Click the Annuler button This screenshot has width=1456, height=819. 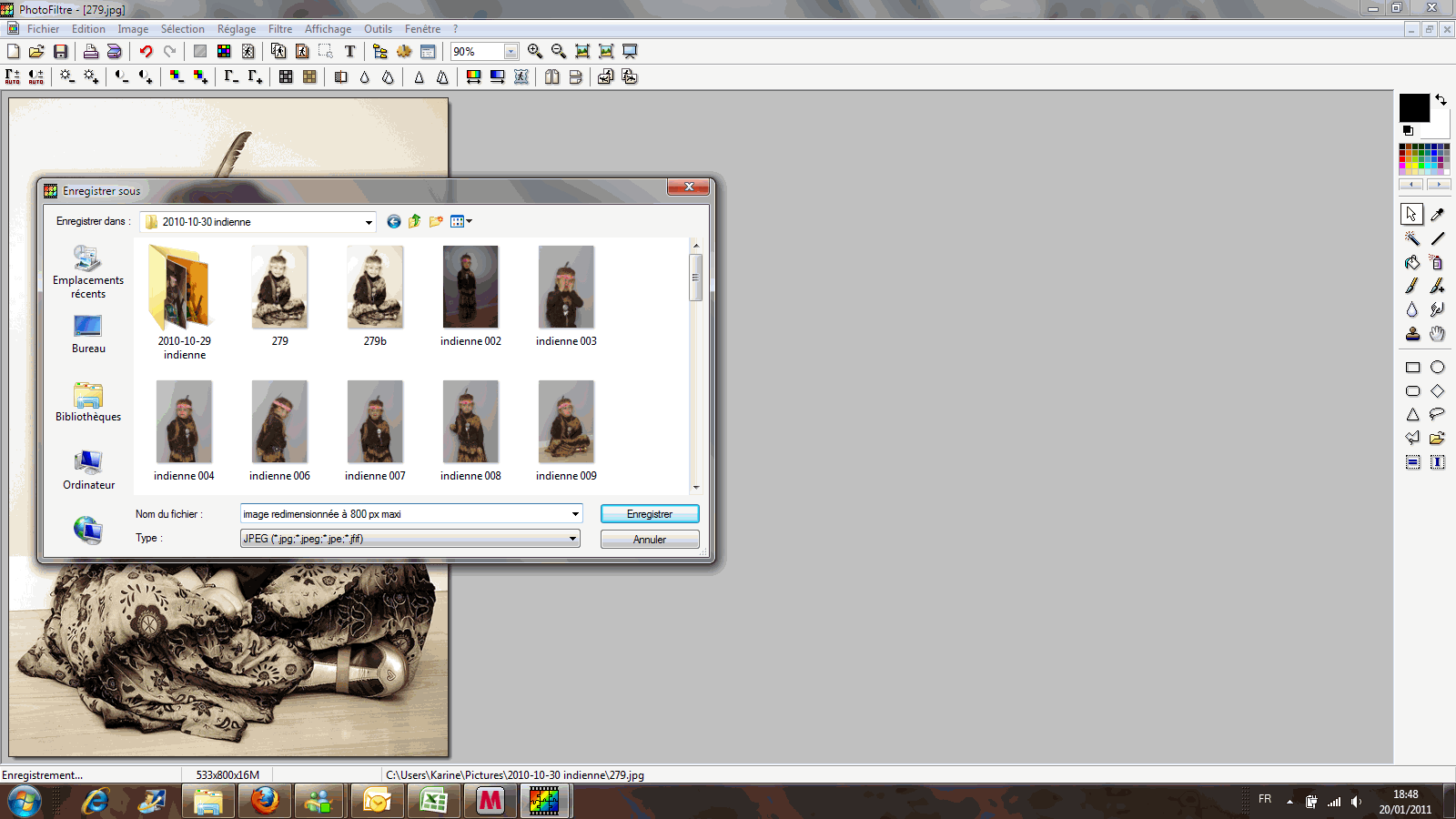tap(650, 540)
